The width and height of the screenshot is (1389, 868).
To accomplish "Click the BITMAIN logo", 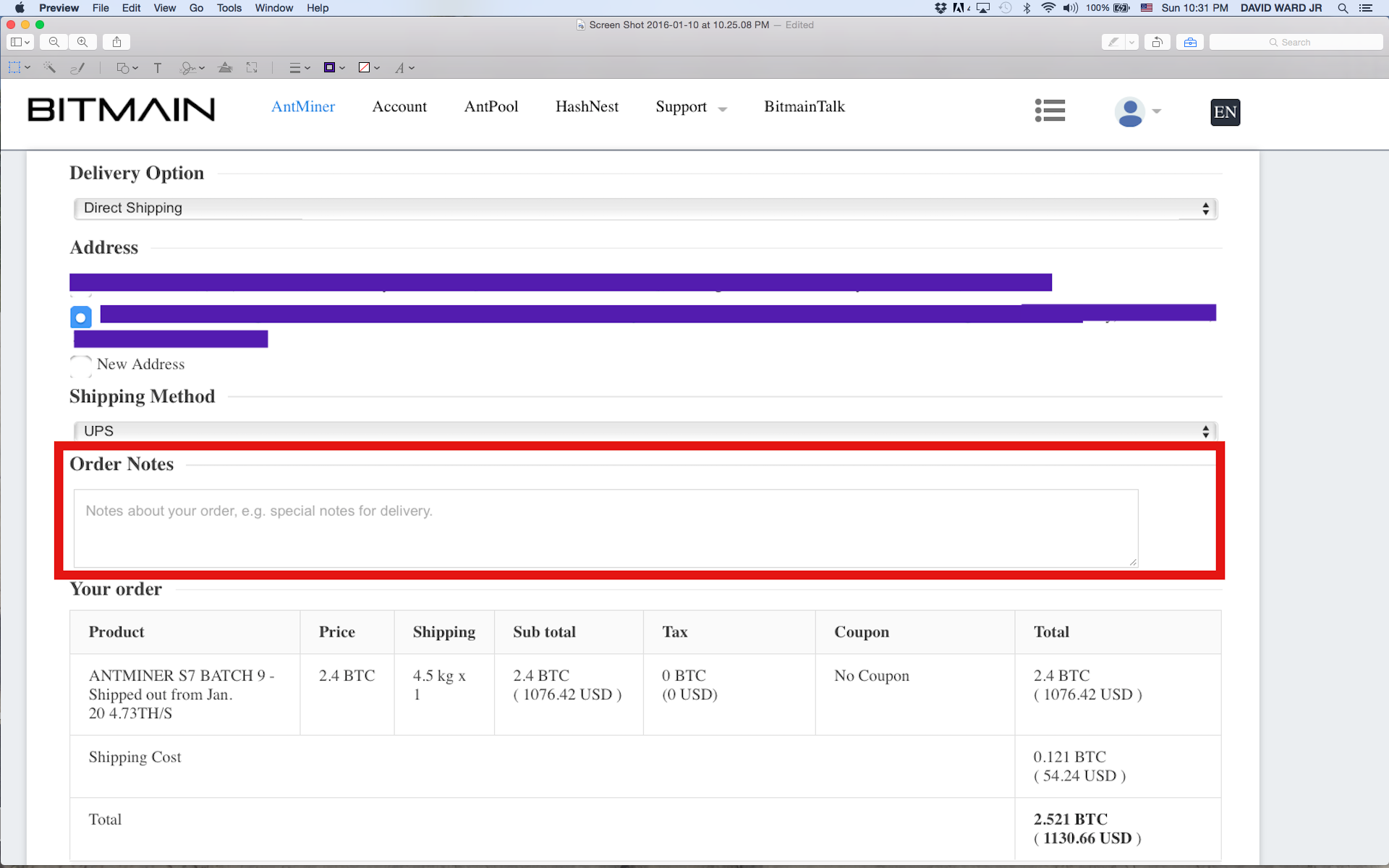I will [121, 110].
